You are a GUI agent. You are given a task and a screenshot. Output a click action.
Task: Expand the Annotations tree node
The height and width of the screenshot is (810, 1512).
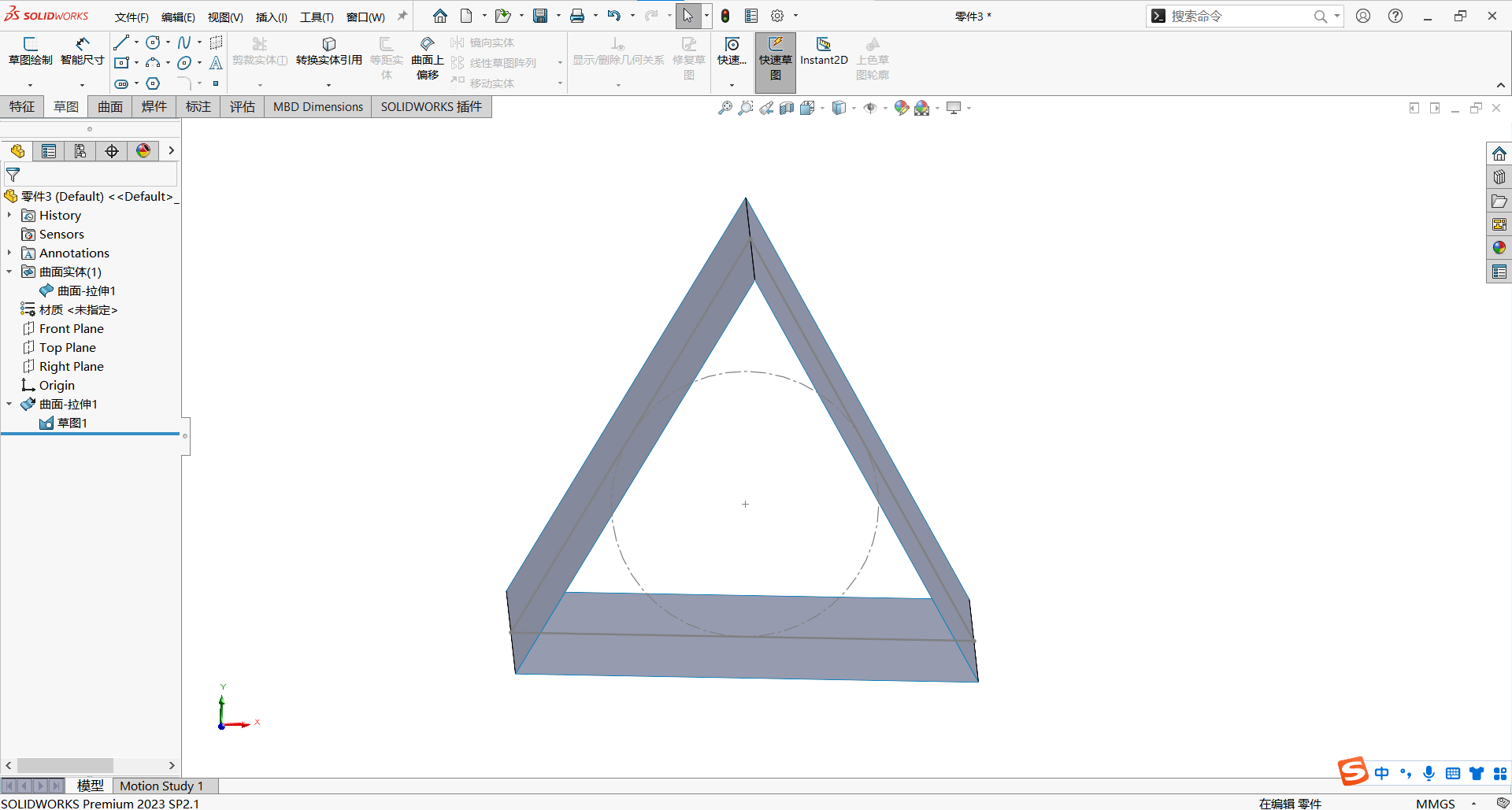click(x=9, y=253)
